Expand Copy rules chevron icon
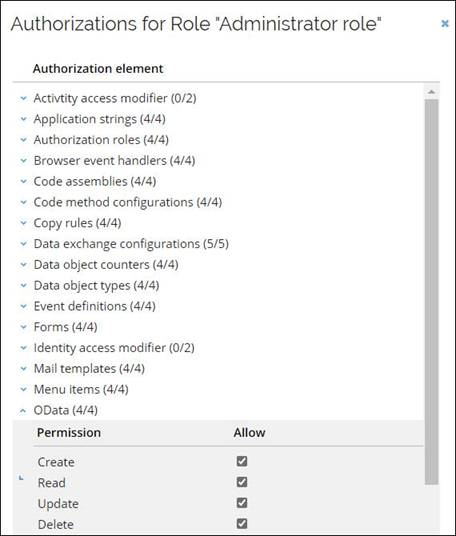Image resolution: width=456 pixels, height=536 pixels. (x=23, y=223)
